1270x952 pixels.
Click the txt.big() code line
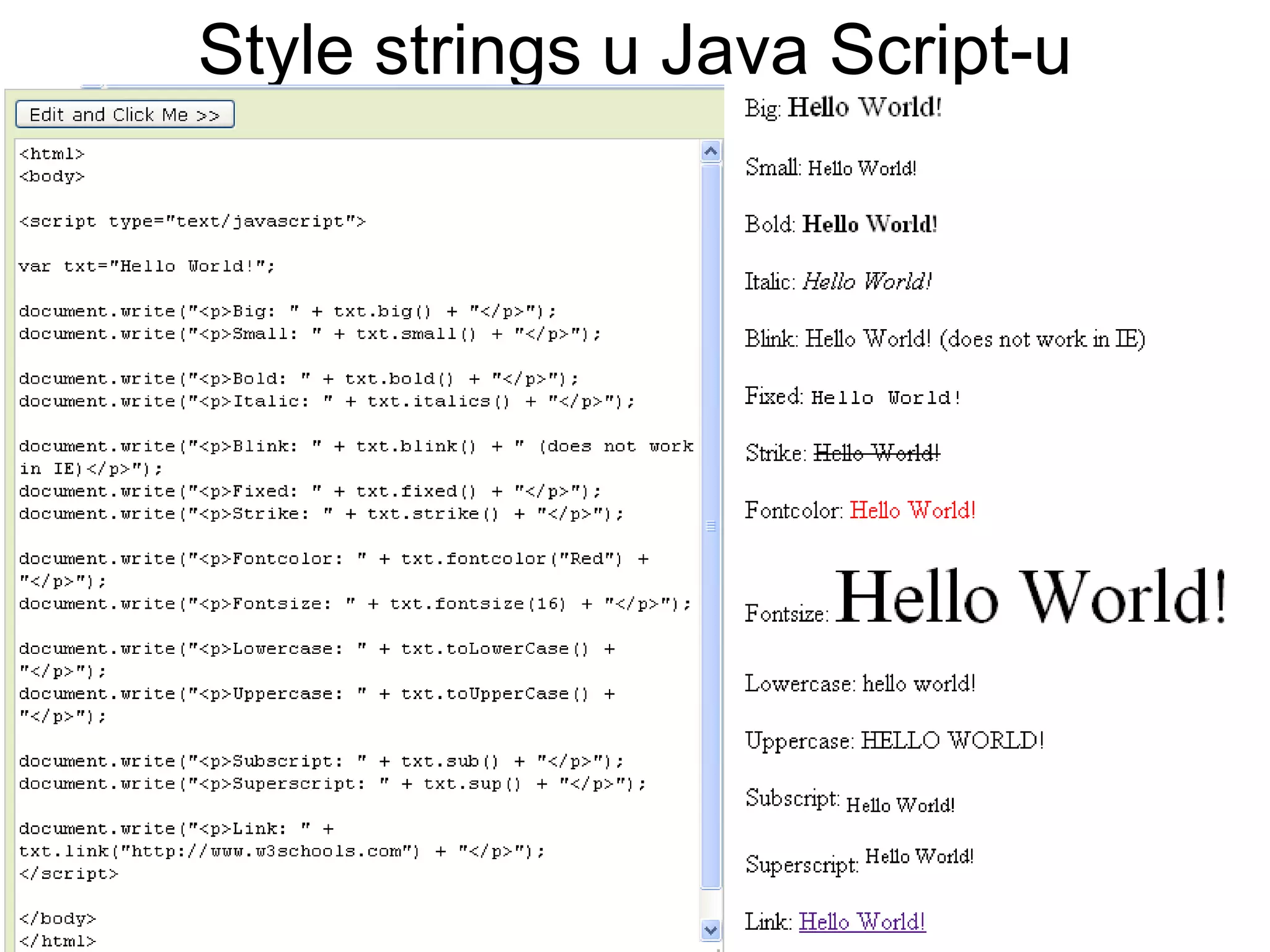(x=288, y=311)
